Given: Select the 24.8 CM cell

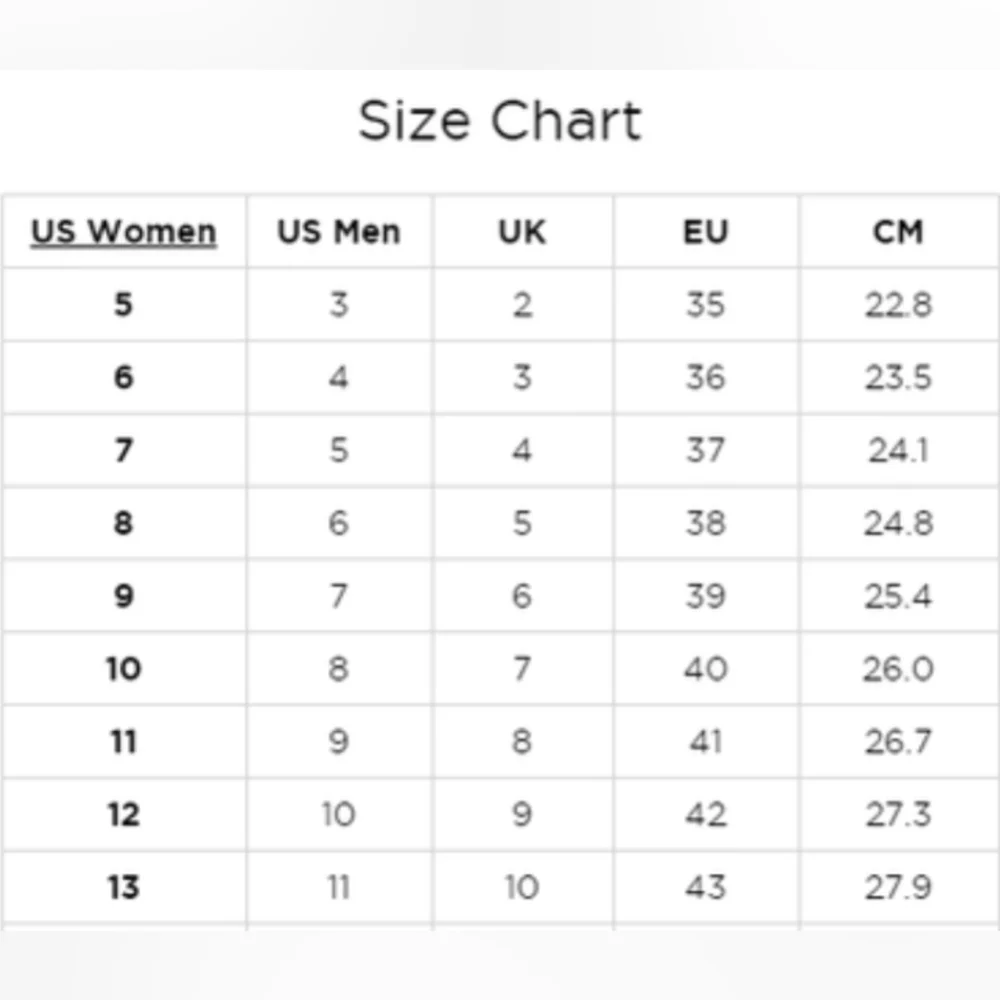Looking at the screenshot, I should tap(898, 524).
